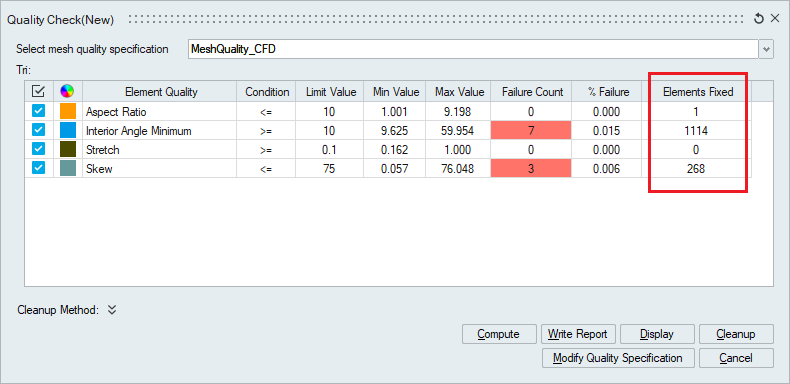Screen dimensions: 790x384
Task: Click the blue Interior Angle Minimum swatch
Action: point(68,131)
